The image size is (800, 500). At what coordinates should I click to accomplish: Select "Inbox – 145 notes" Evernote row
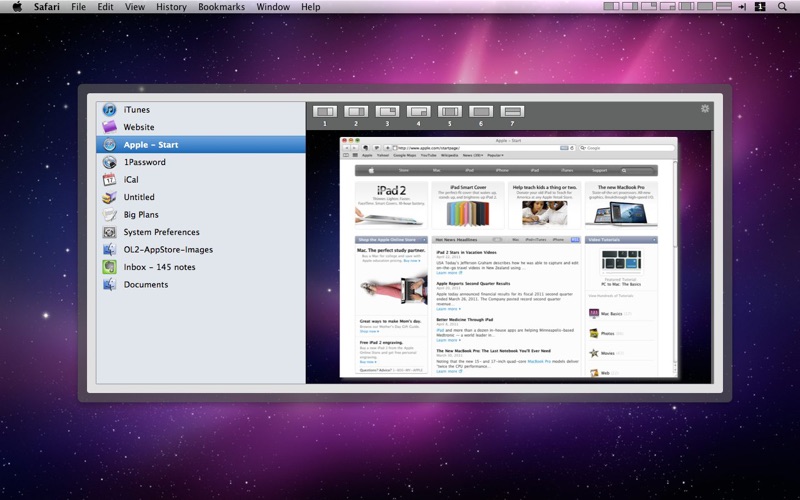pos(201,267)
